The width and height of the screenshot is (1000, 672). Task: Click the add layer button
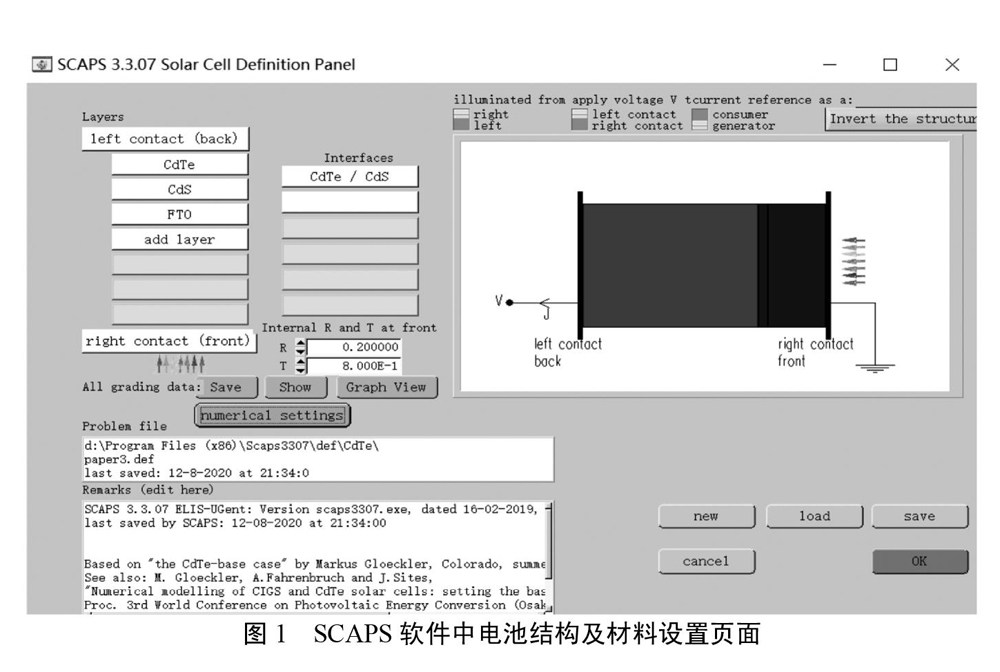click(x=179, y=239)
